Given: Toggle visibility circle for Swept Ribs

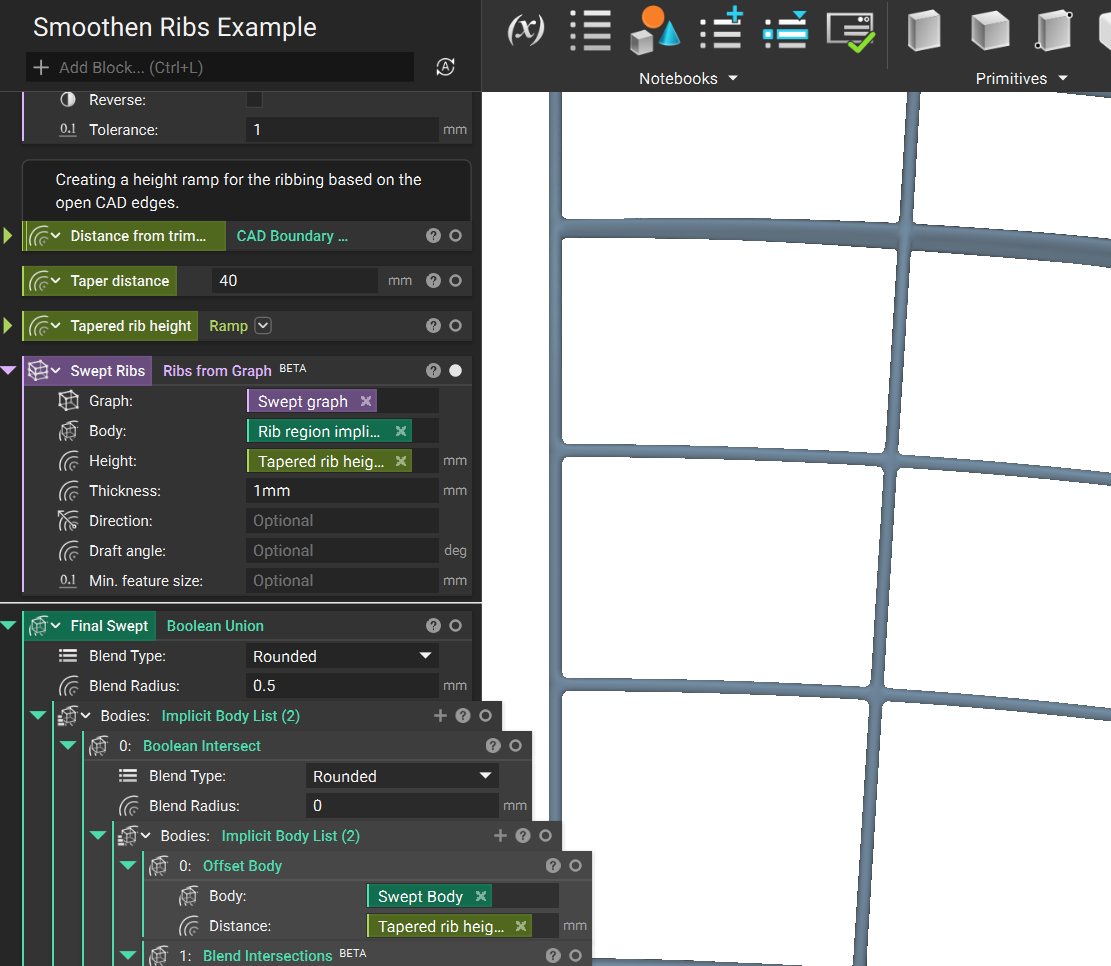Looking at the screenshot, I should point(456,371).
